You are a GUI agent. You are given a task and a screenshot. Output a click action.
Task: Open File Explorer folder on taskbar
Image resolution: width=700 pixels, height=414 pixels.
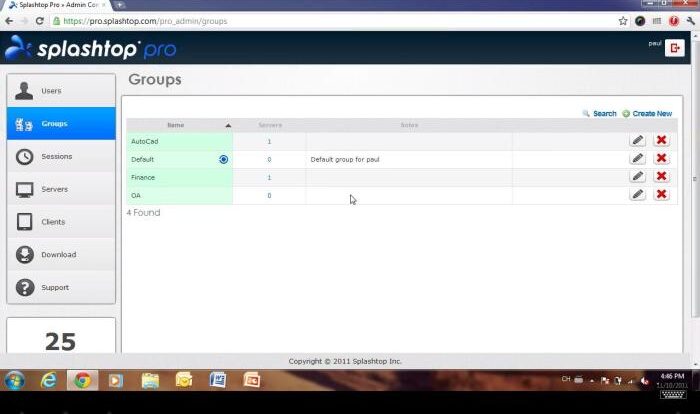150,381
